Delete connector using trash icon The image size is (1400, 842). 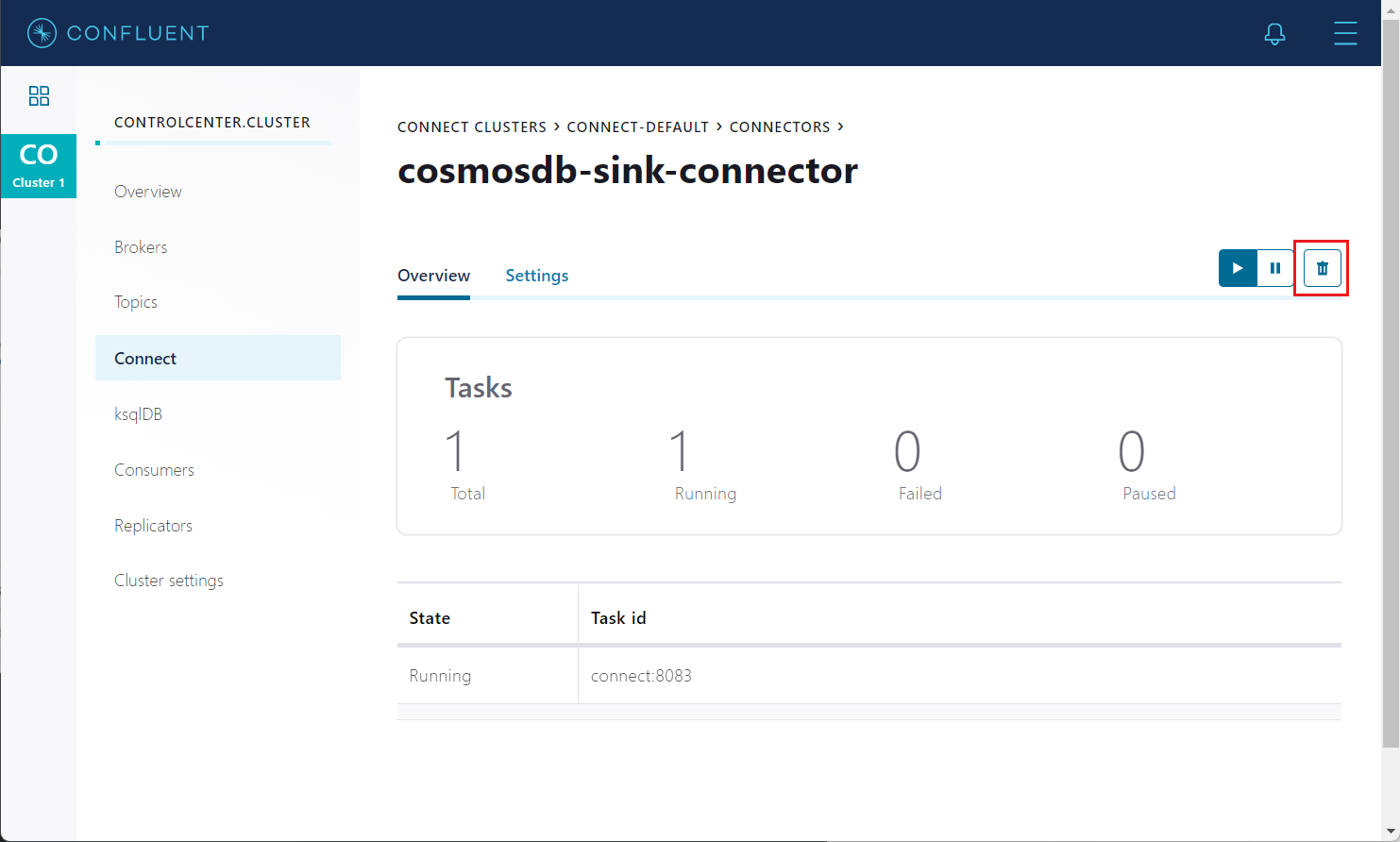(1322, 268)
